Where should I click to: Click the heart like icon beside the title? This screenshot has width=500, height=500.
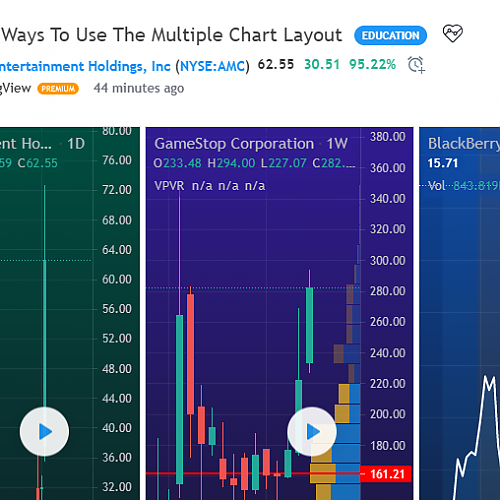point(452,34)
